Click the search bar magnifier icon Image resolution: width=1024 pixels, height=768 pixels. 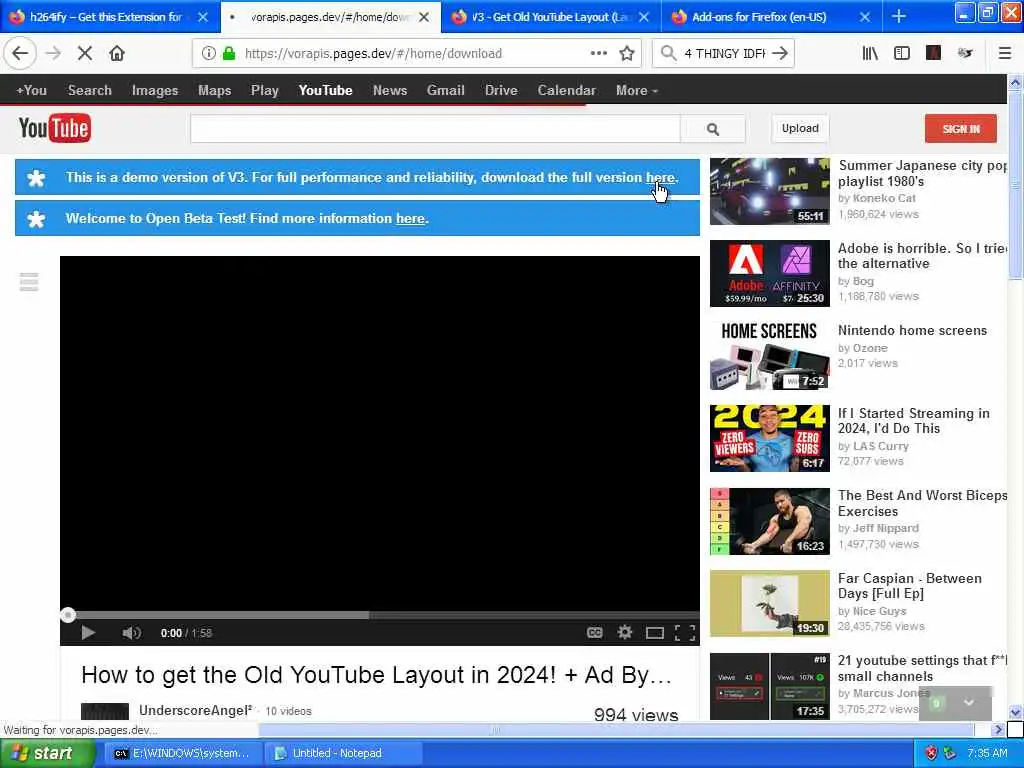tap(668, 53)
